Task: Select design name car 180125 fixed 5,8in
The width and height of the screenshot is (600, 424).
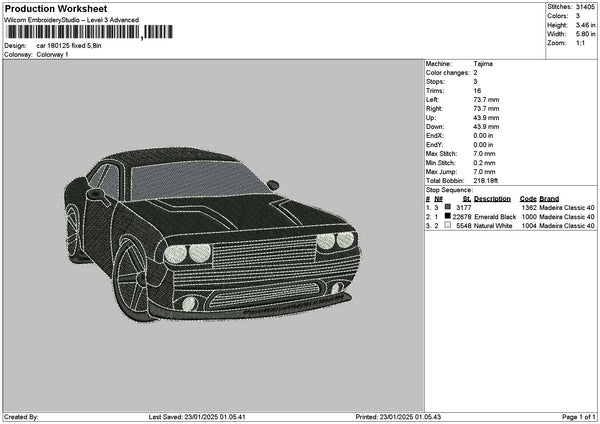Action: click(x=69, y=46)
